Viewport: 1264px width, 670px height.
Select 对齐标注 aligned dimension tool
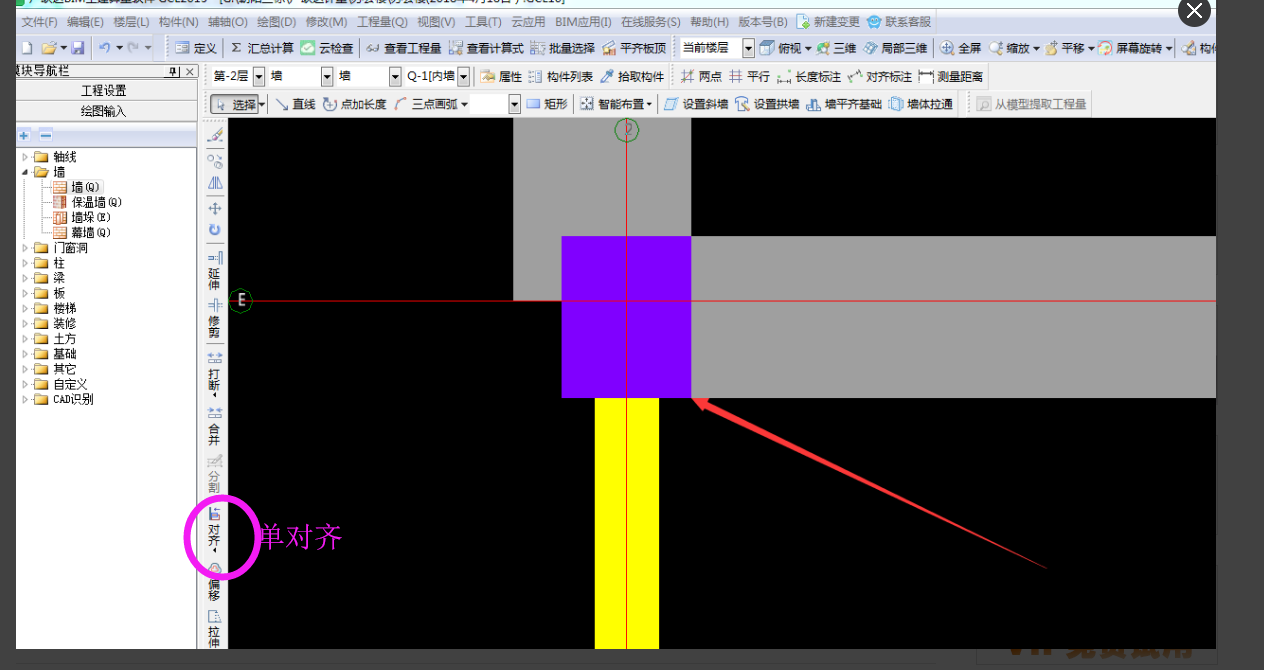tap(880, 76)
